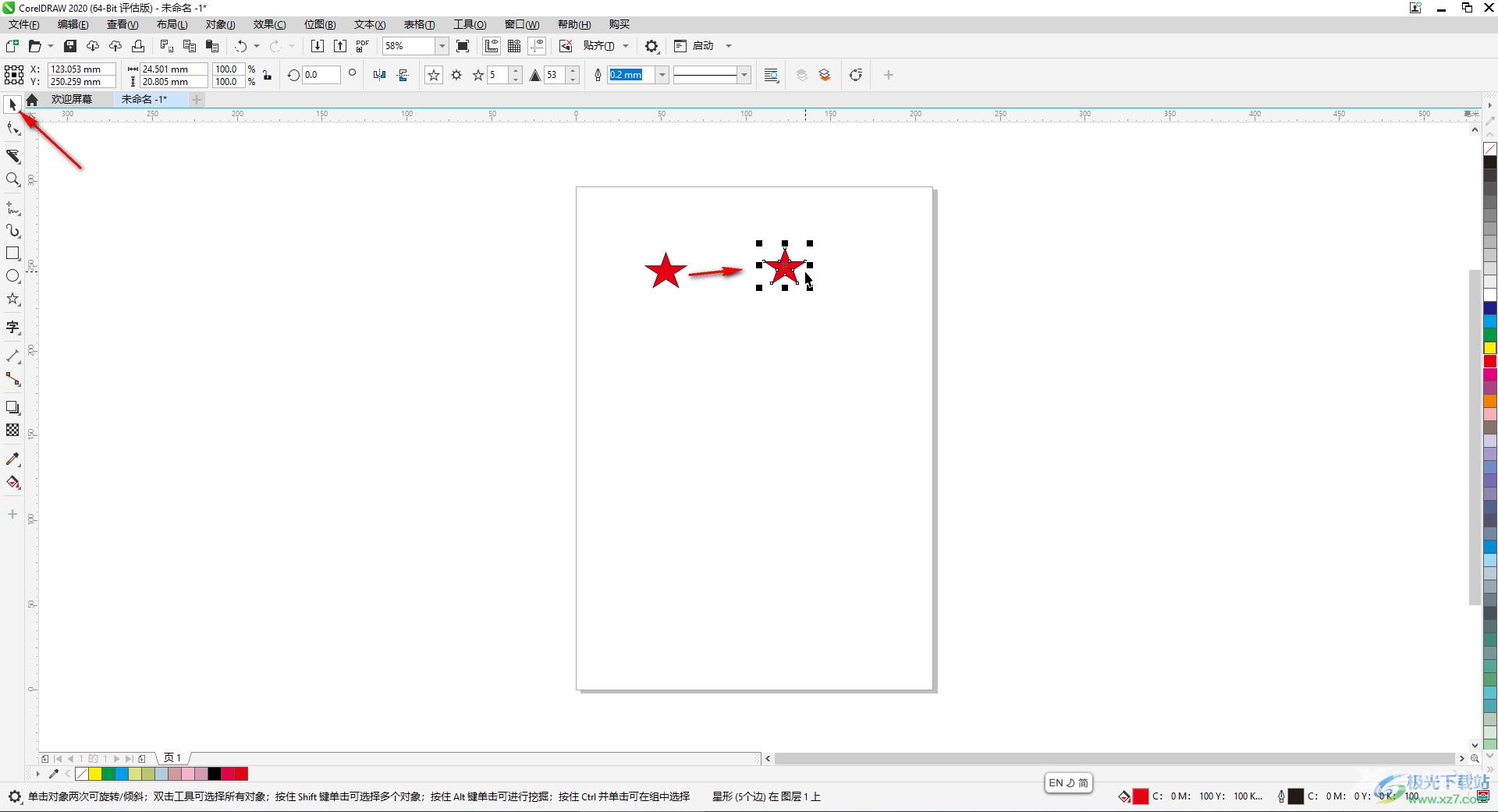This screenshot has width=1498, height=812.
Task: Select the Color Eyedropper tool
Action: (x=12, y=459)
